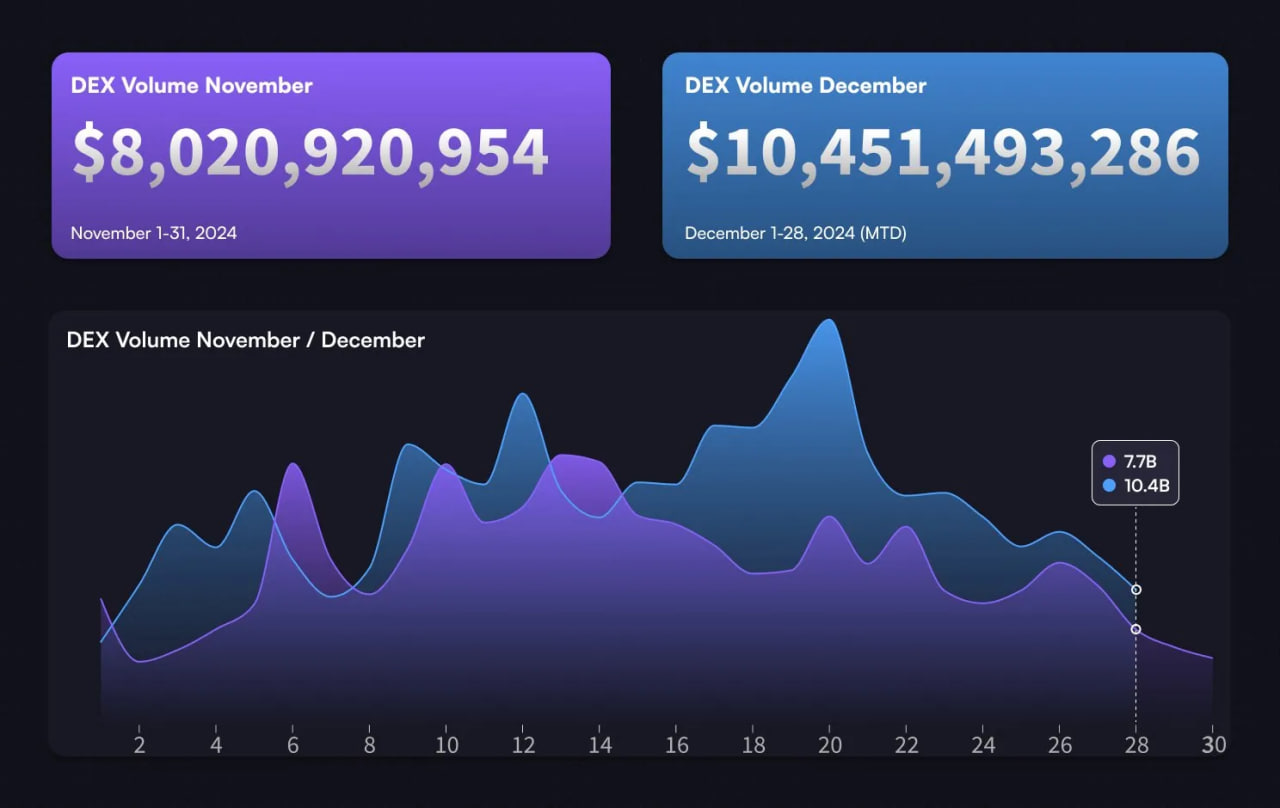Image resolution: width=1280 pixels, height=808 pixels.
Task: Click the x-axis label 16
Action: coord(677,745)
